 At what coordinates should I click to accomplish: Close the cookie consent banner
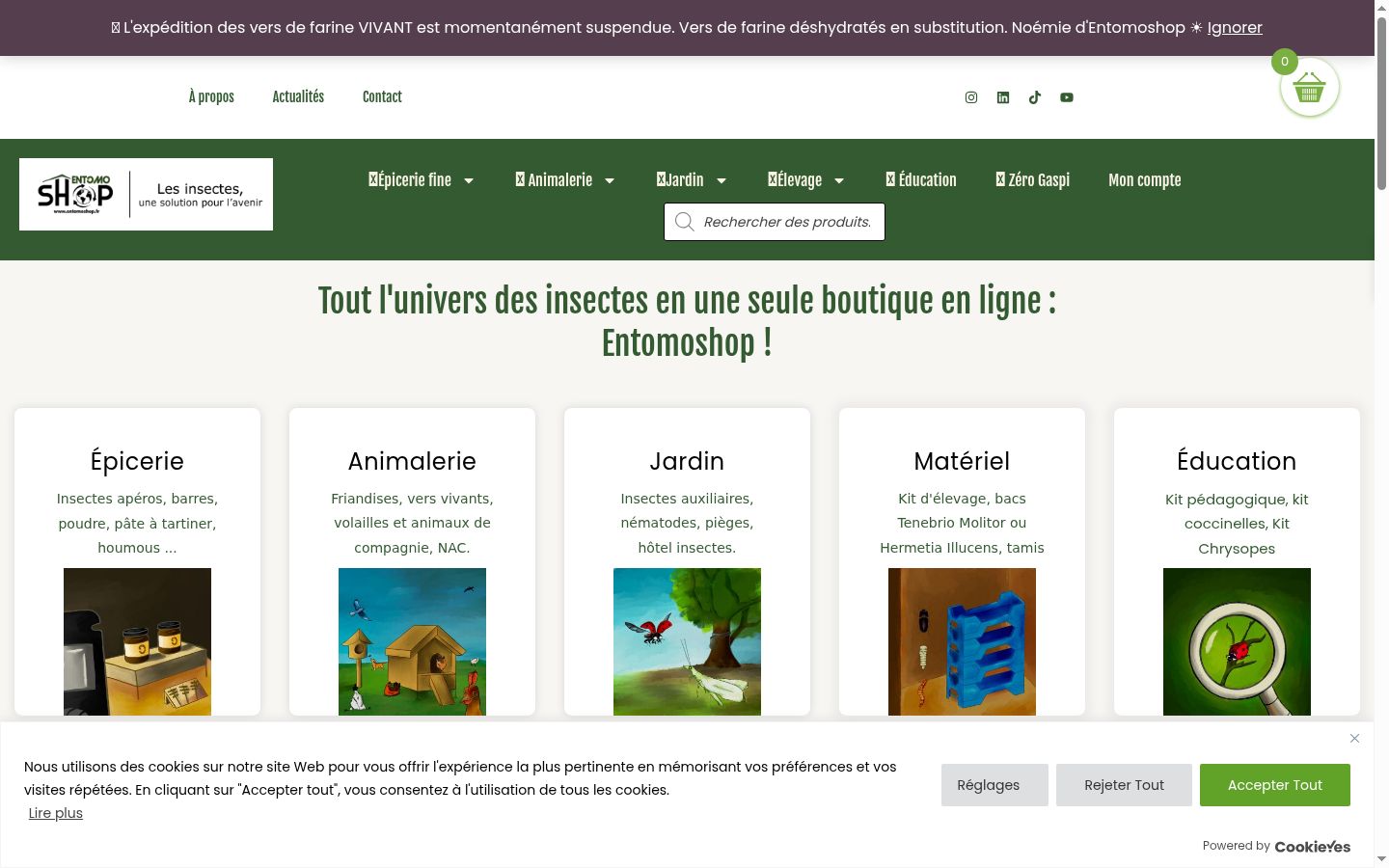click(x=1354, y=739)
